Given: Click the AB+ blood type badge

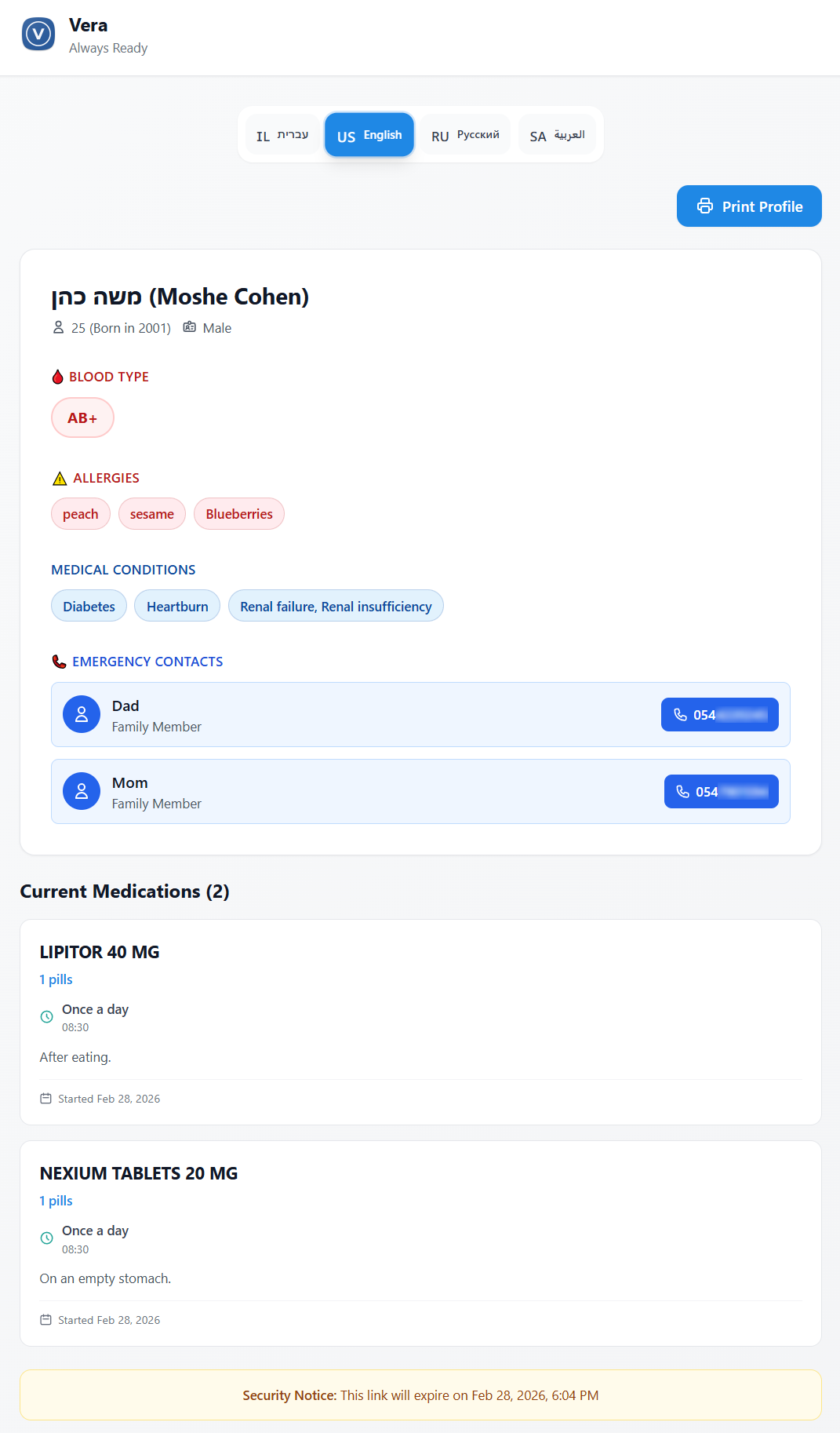Looking at the screenshot, I should tap(82, 418).
